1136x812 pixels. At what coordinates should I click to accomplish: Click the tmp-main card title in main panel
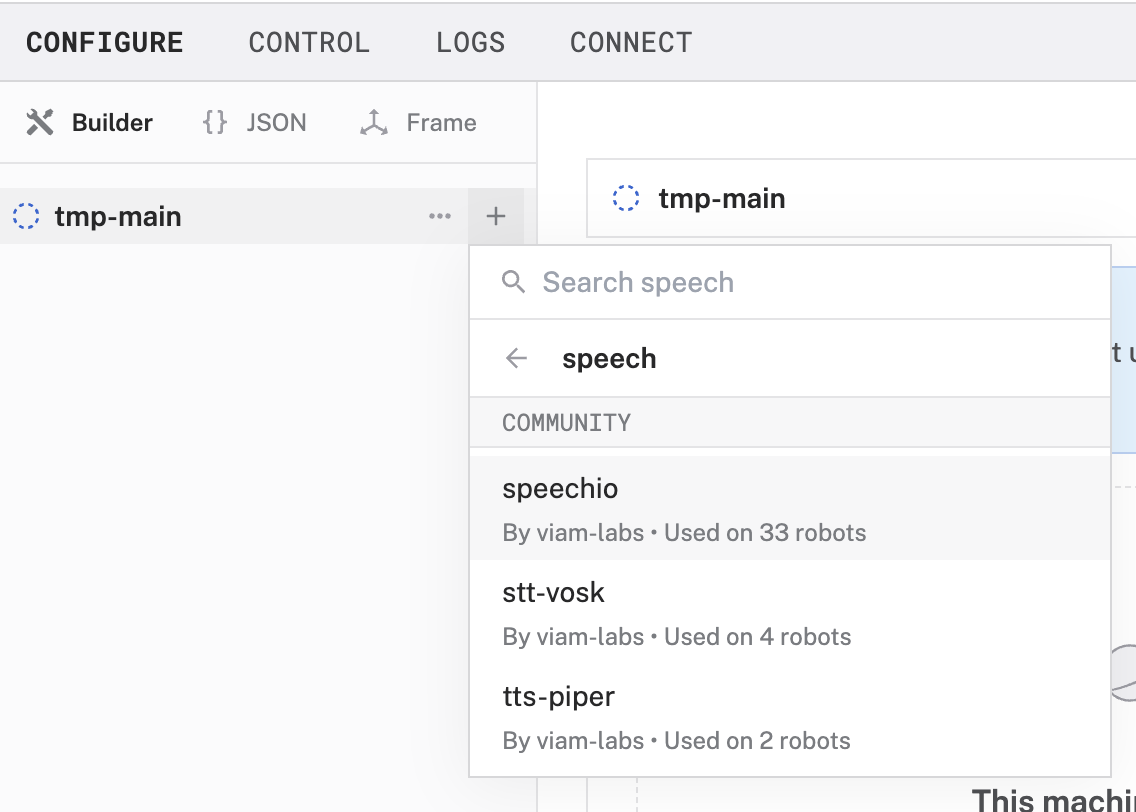click(722, 198)
